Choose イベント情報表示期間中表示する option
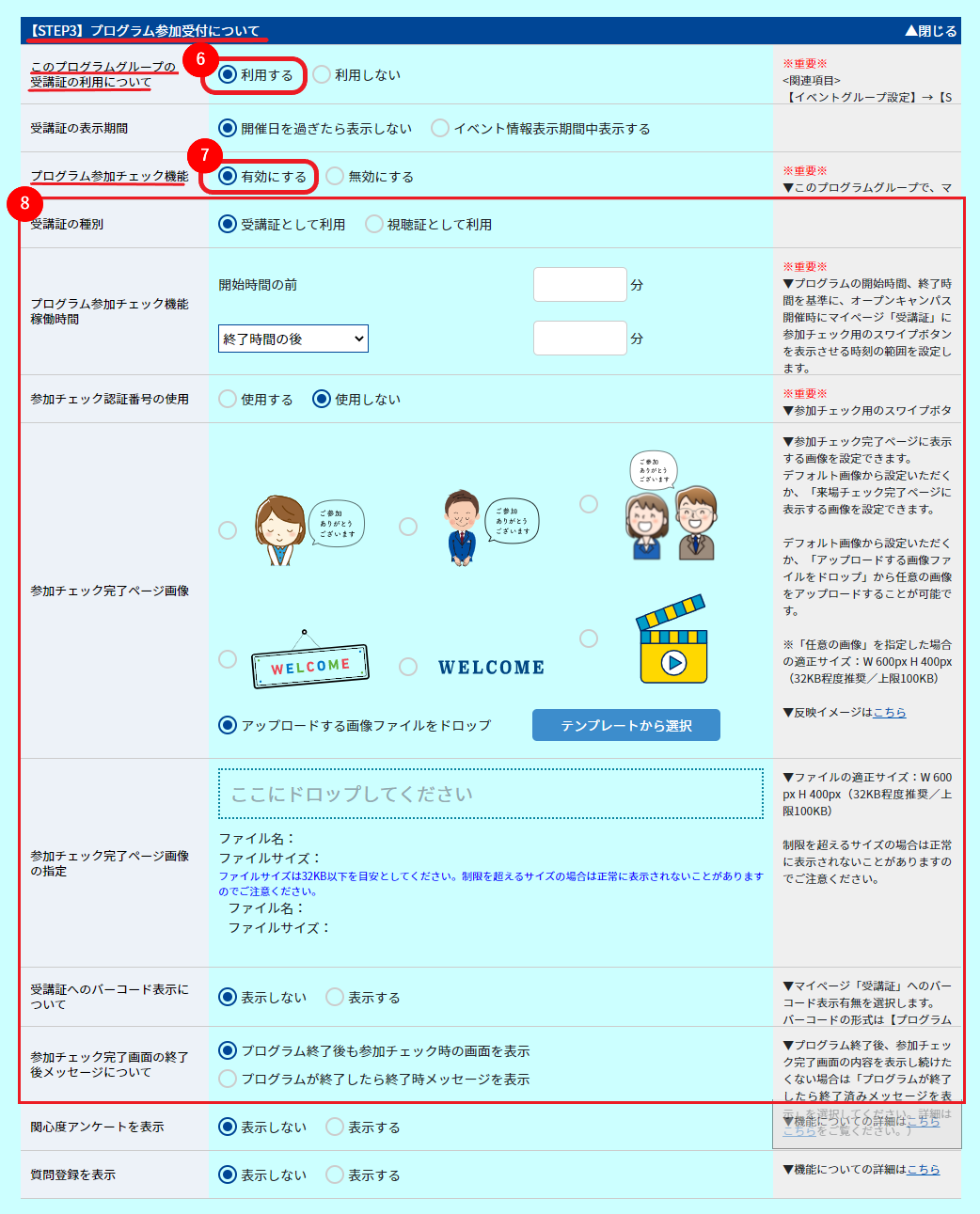The width and height of the screenshot is (980, 1214). 440,128
